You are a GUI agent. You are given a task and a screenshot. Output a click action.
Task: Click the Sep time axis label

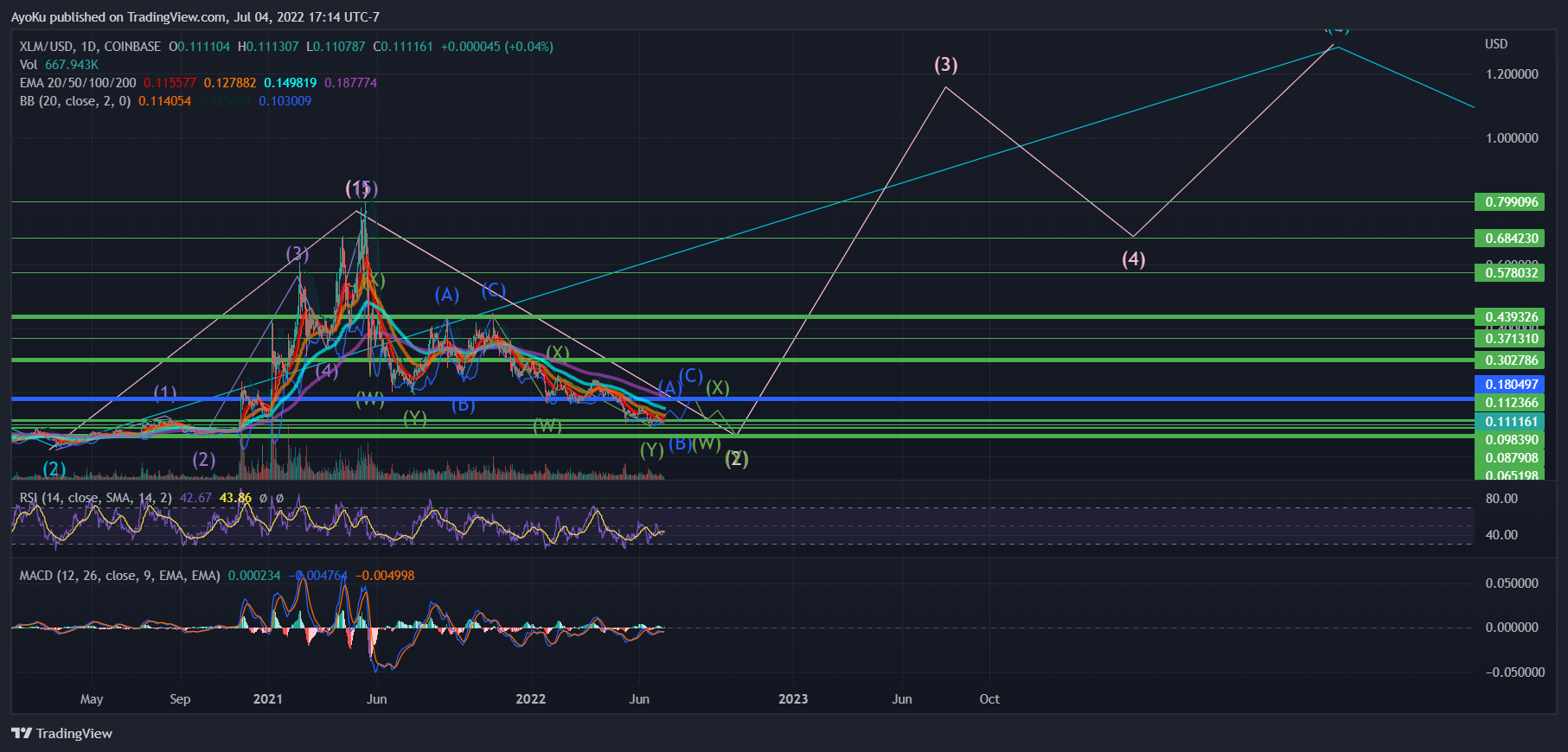(x=180, y=699)
